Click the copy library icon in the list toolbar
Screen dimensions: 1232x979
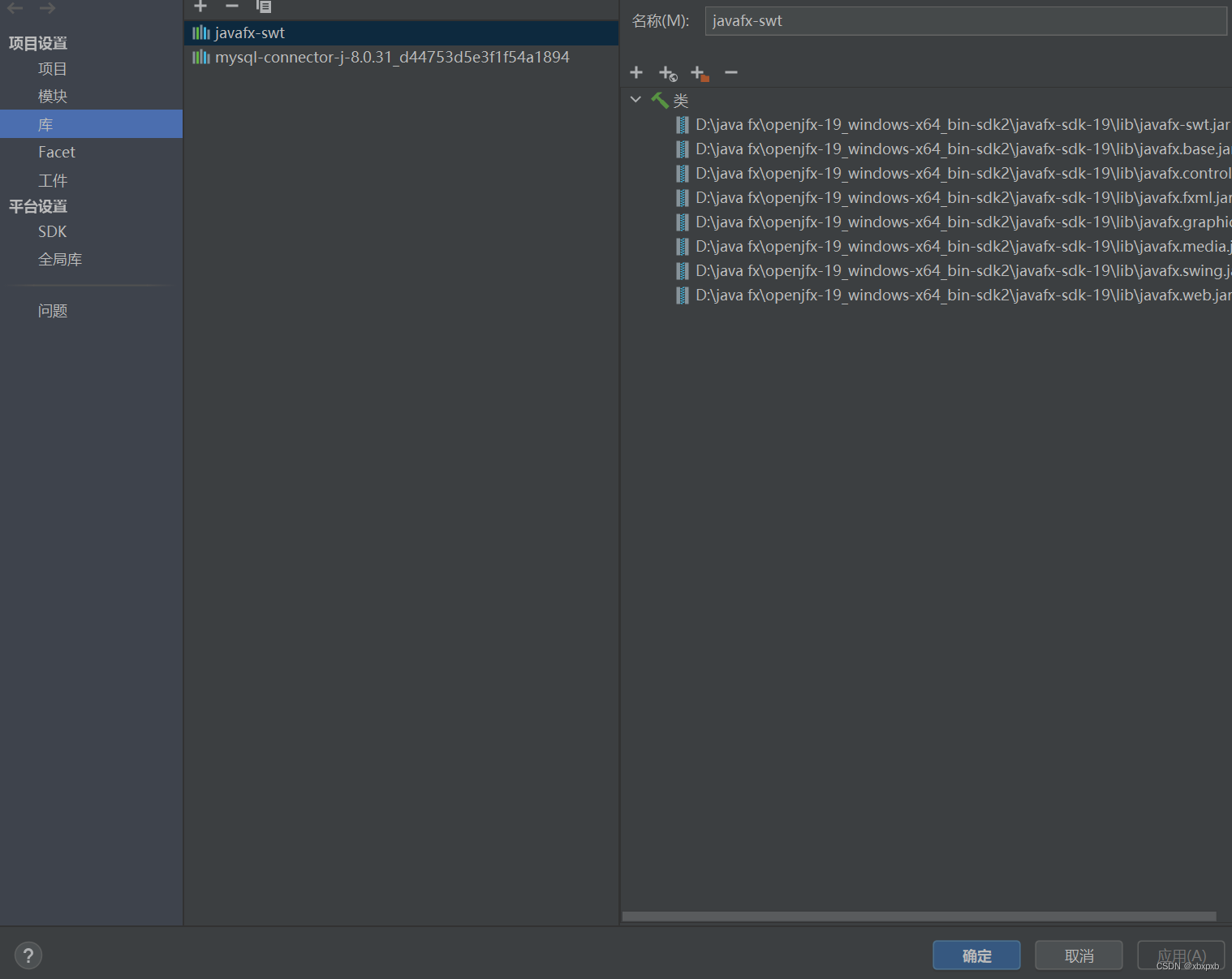[263, 6]
